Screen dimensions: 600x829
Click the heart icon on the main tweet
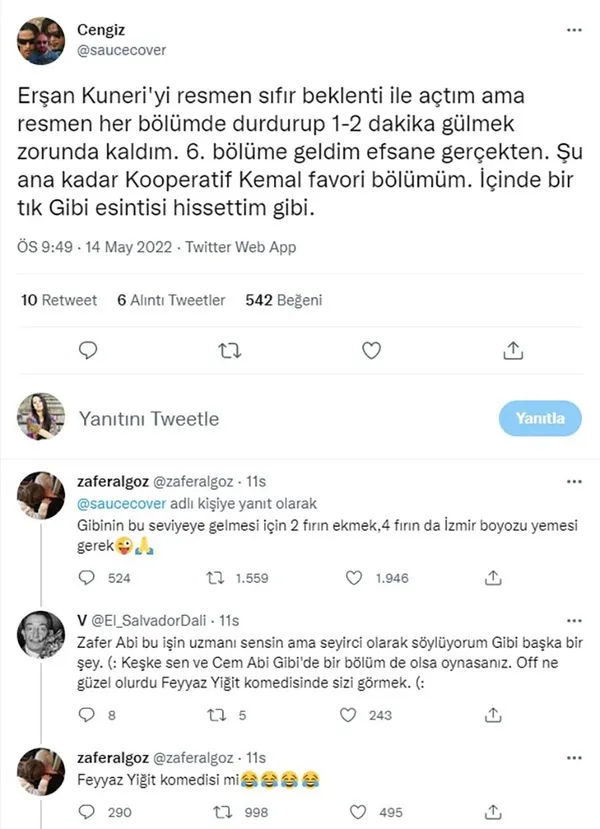[x=371, y=350]
